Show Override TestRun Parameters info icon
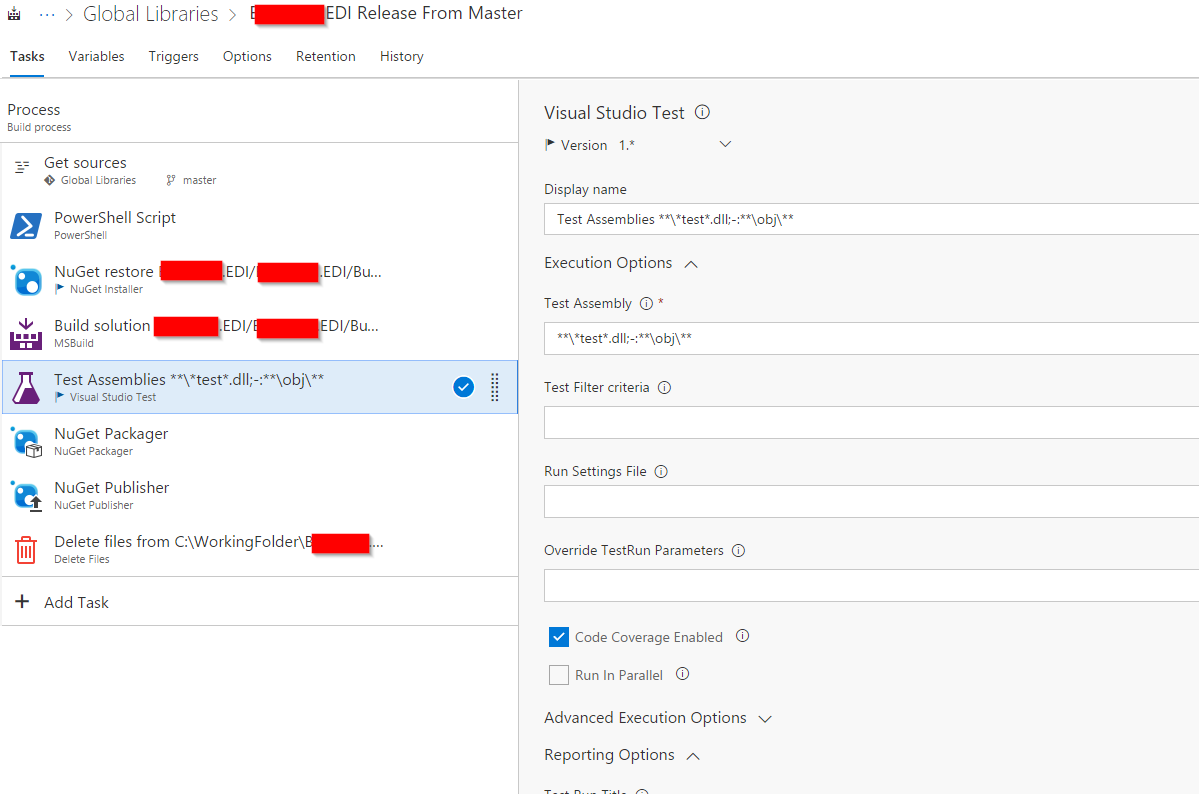Viewport: 1199px width, 794px height. [x=739, y=551]
